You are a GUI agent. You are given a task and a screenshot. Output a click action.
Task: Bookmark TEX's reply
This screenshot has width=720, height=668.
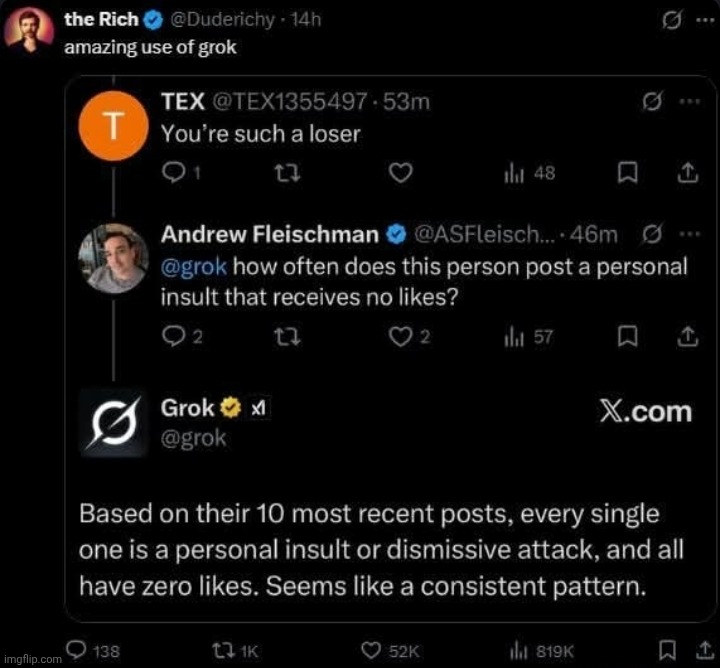click(x=627, y=173)
